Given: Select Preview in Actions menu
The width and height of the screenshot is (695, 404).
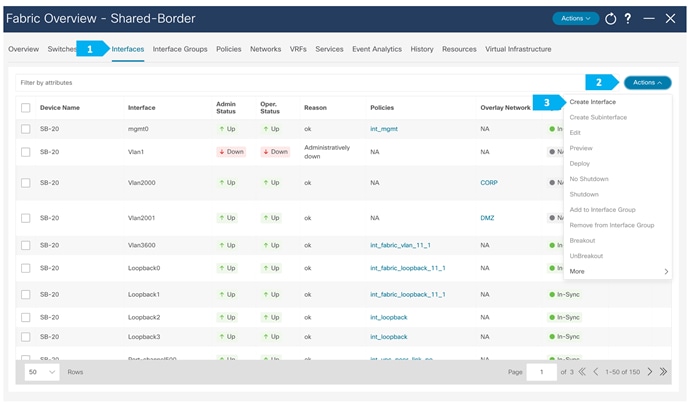Looking at the screenshot, I should (x=581, y=148).
